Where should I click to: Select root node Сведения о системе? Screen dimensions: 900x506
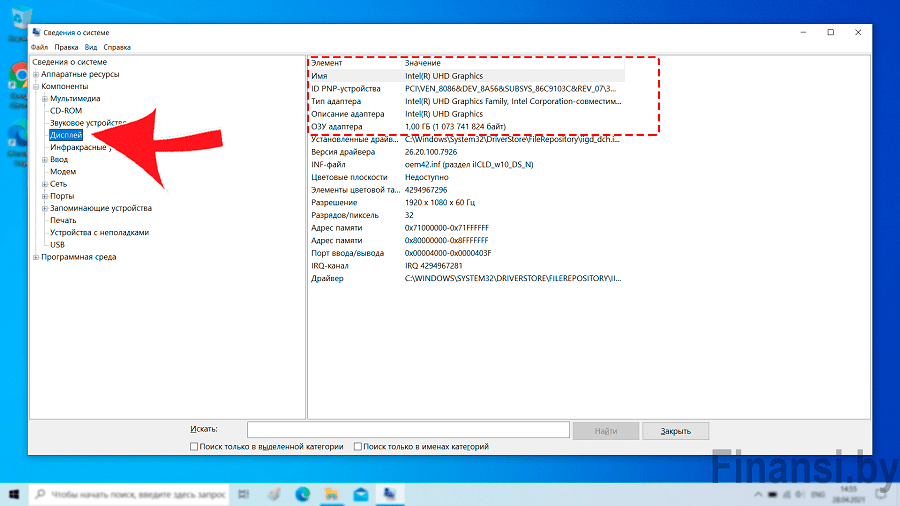(x=69, y=62)
